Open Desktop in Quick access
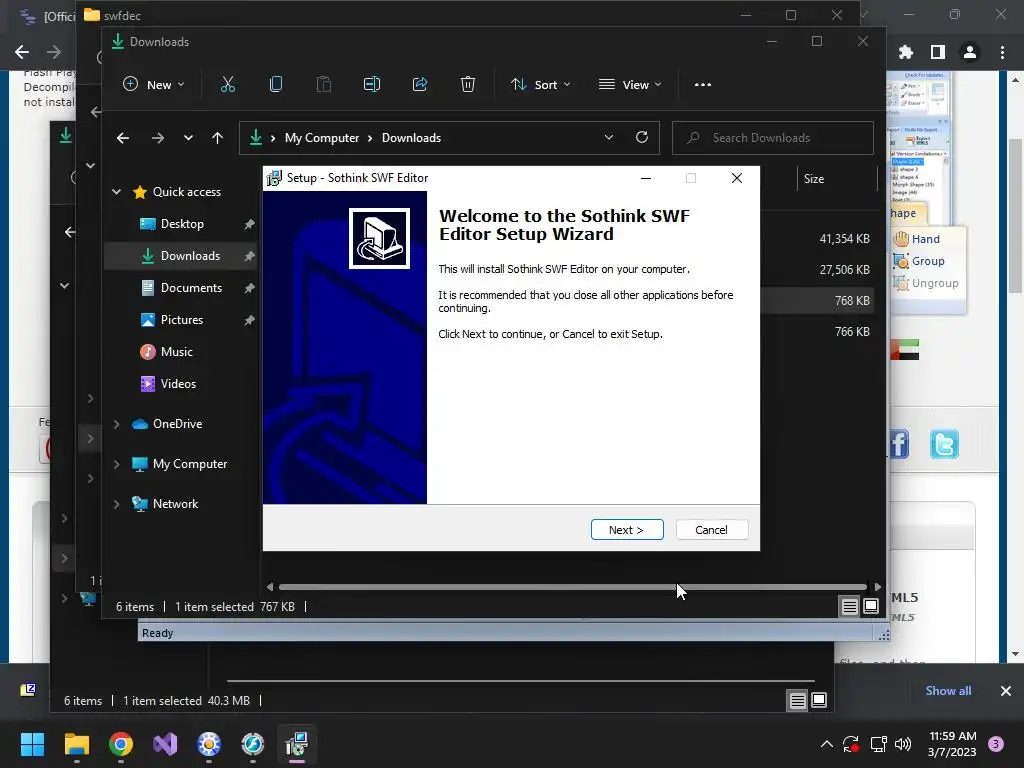 click(x=182, y=224)
